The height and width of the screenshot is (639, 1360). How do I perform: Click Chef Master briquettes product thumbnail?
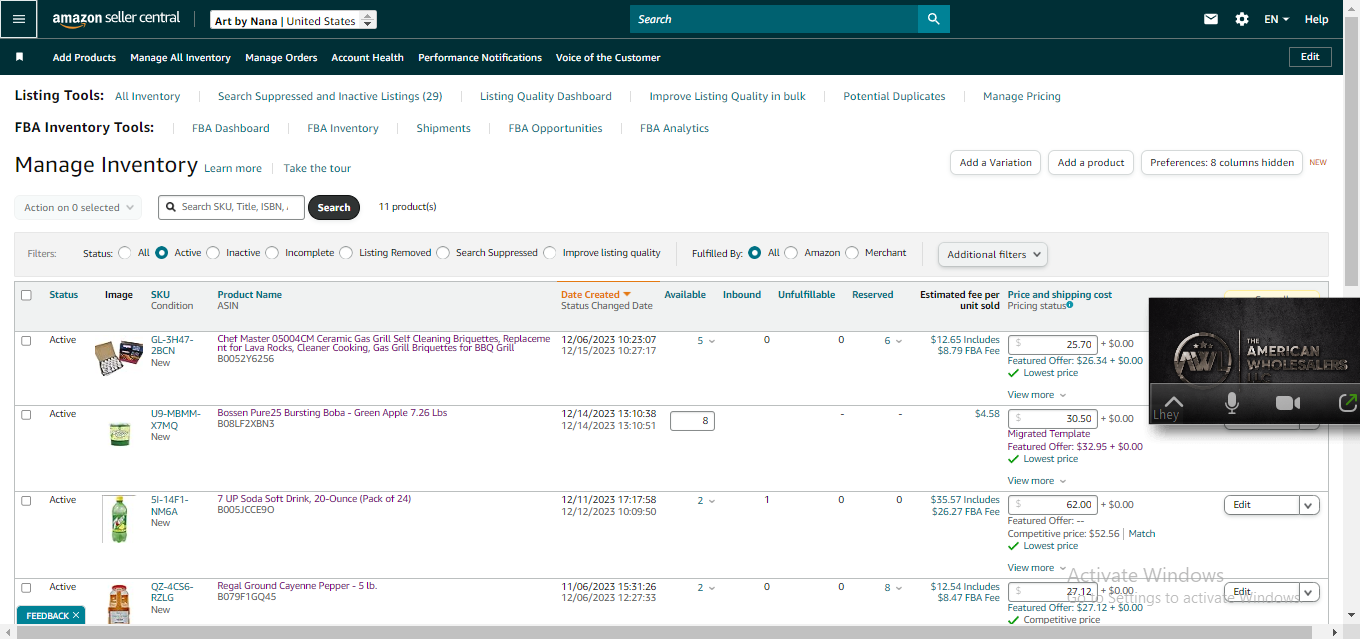[119, 356]
